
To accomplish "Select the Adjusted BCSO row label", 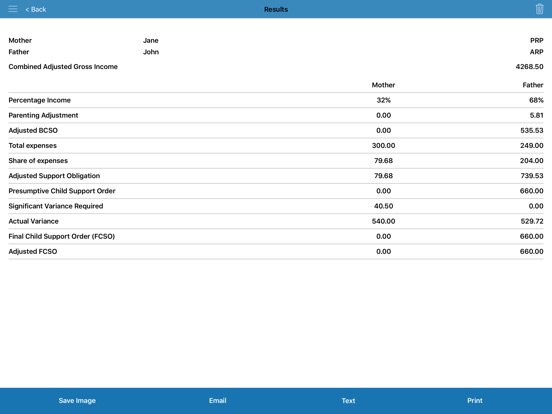I will tap(33, 130).
